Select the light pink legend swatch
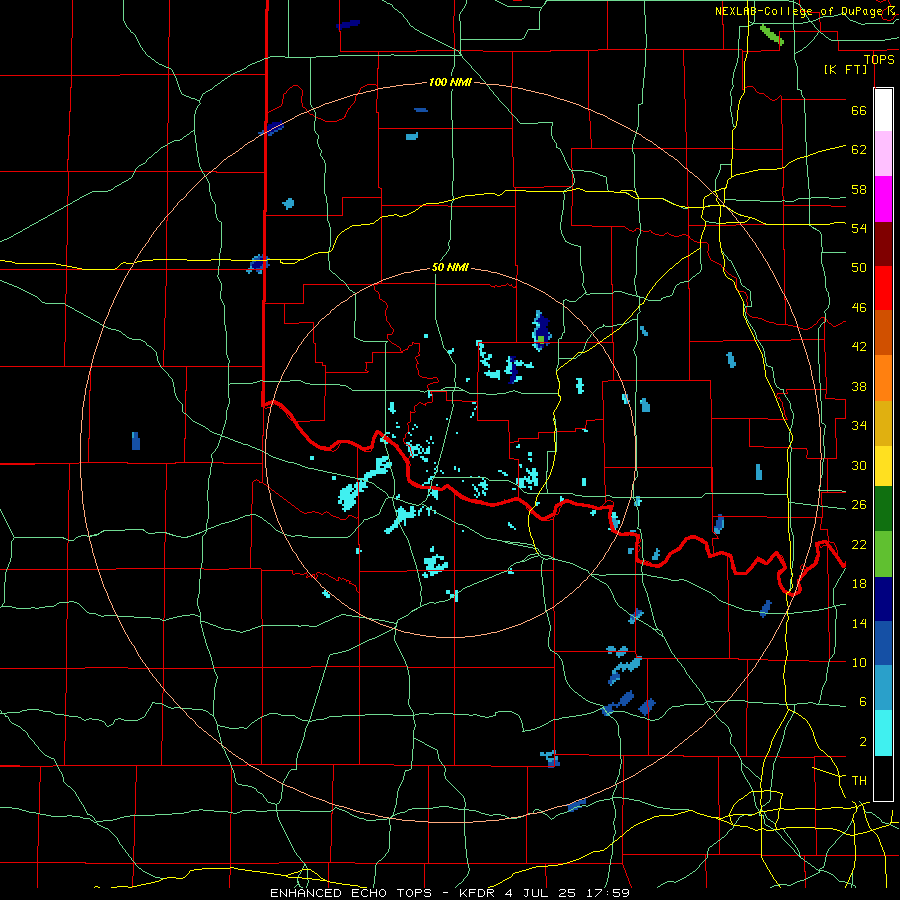The height and width of the screenshot is (900, 900). point(883,154)
